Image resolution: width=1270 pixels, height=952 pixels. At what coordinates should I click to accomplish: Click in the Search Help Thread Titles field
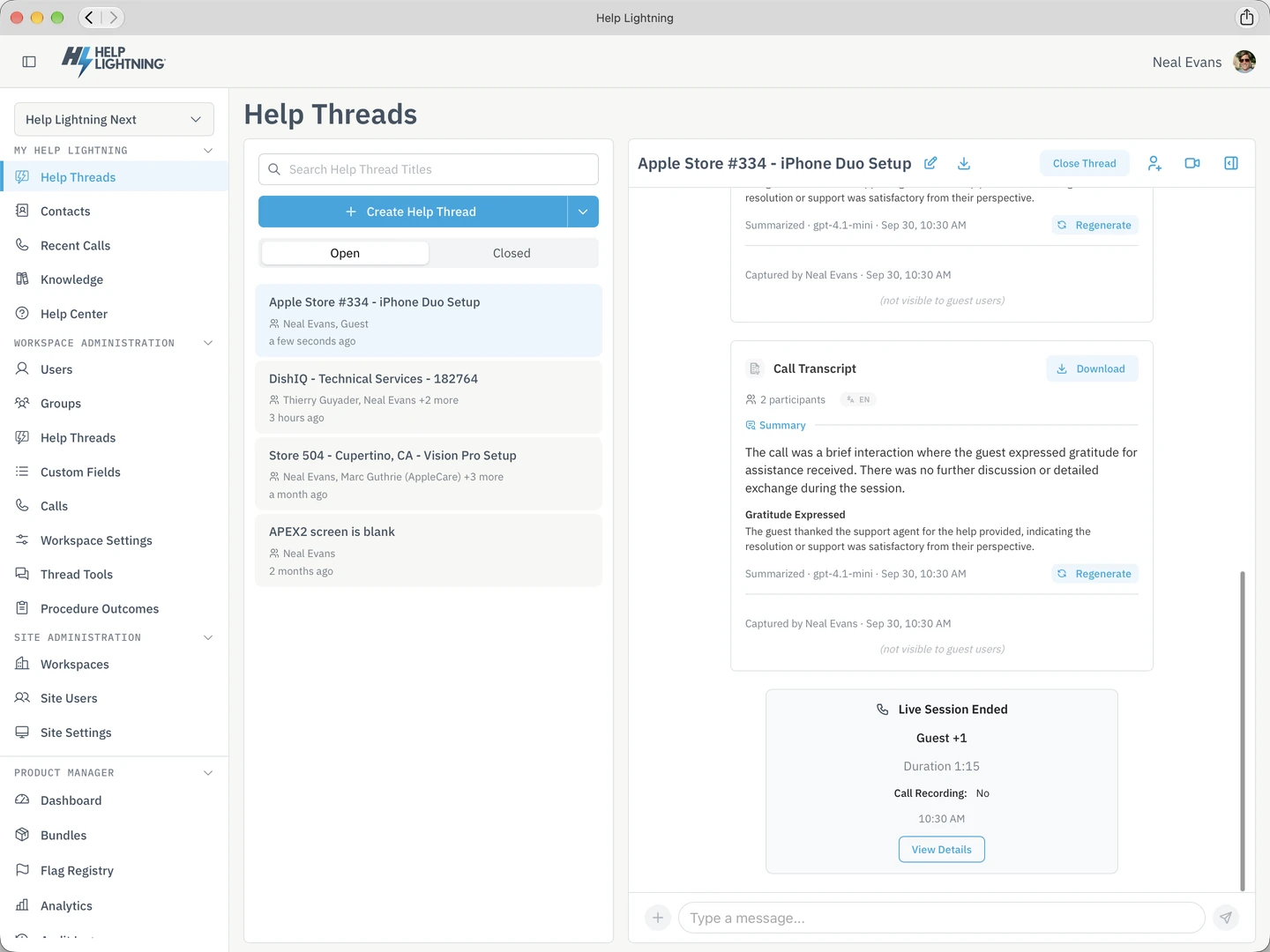tap(429, 169)
